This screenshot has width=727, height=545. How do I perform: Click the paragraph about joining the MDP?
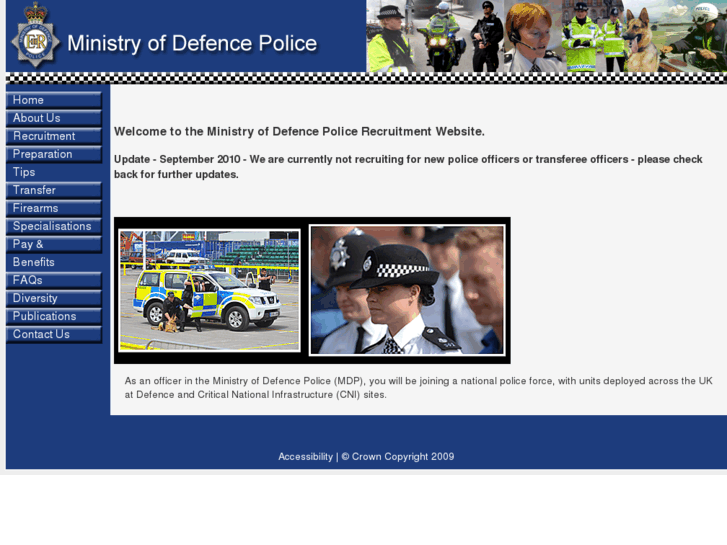click(418, 388)
